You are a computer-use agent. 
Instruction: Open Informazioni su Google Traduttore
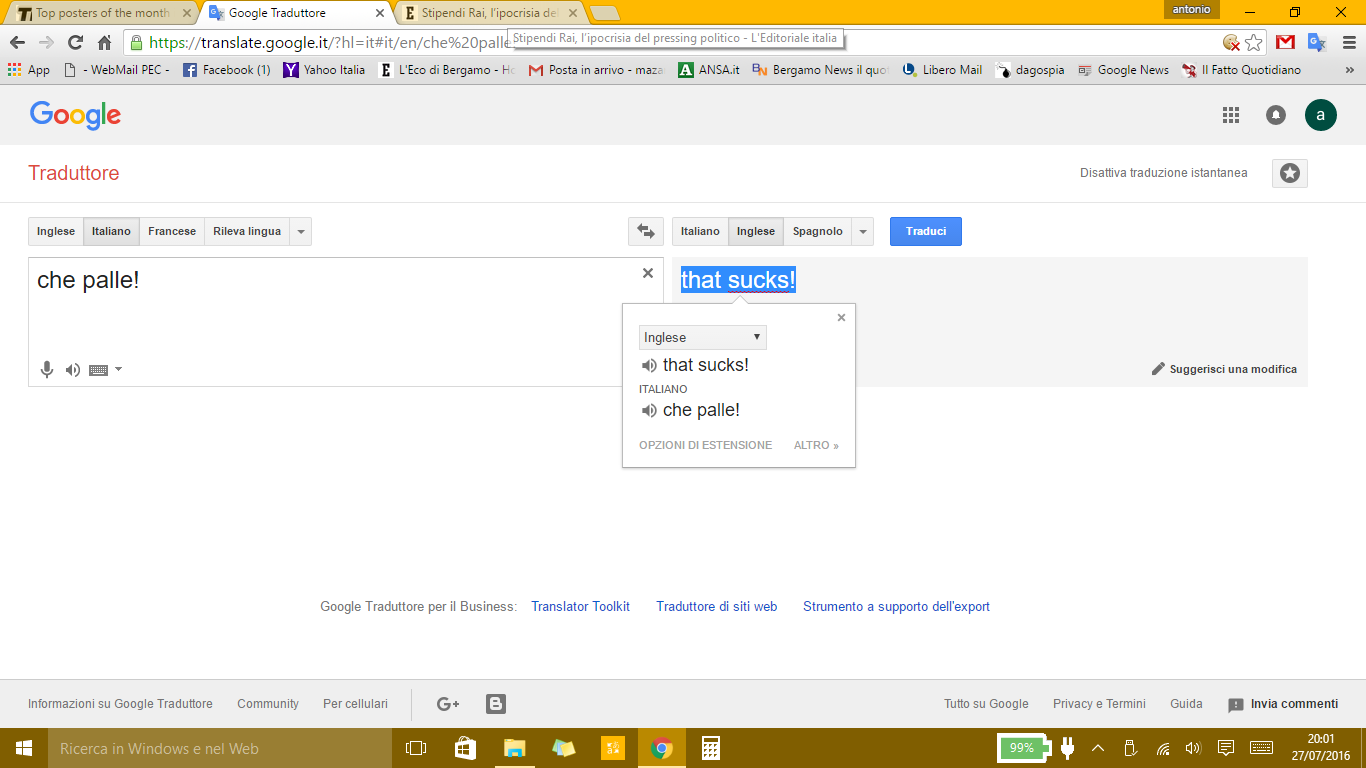120,704
